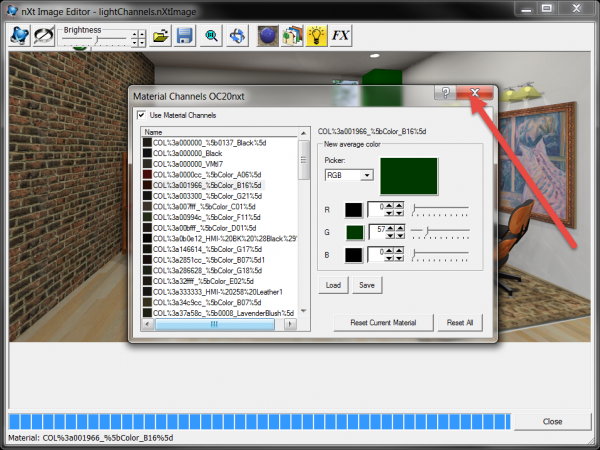Image resolution: width=600 pixels, height=450 pixels.
Task: Open the blue sphere material icon
Action: point(267,36)
